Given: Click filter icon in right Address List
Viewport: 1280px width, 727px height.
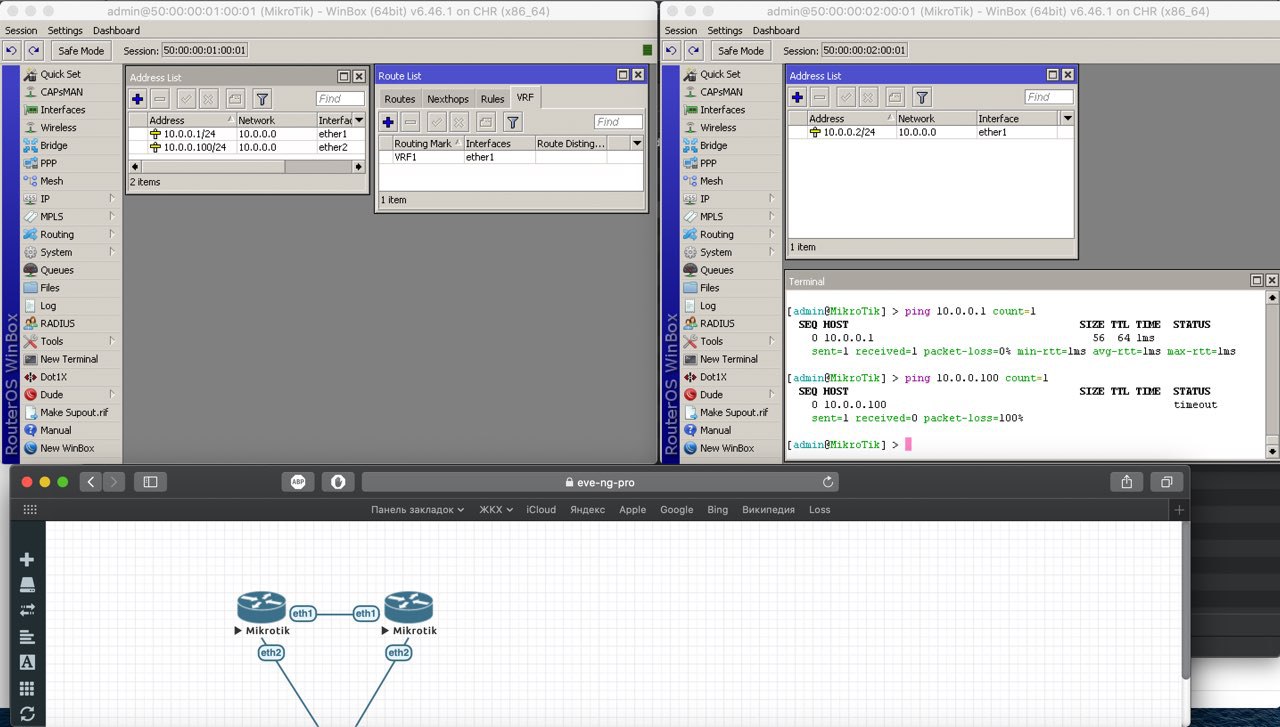Looking at the screenshot, I should coord(922,97).
